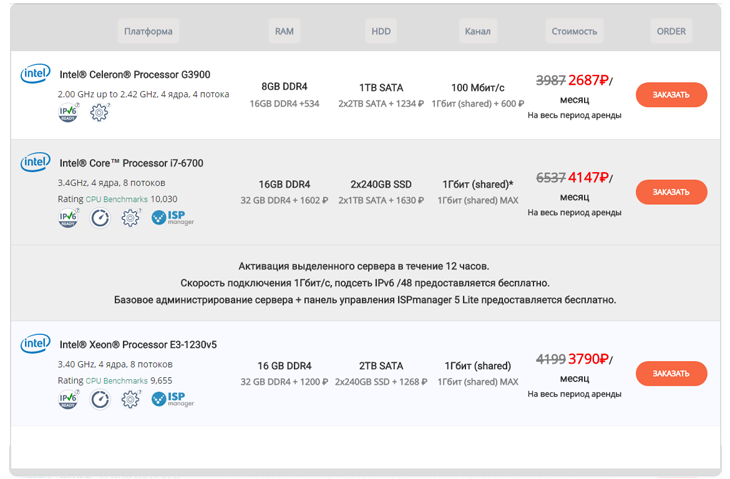Image resolution: width=730 pixels, height=479 pixels.
Task: Click the 8GB DDR4 RAM value
Action: [x=284, y=87]
